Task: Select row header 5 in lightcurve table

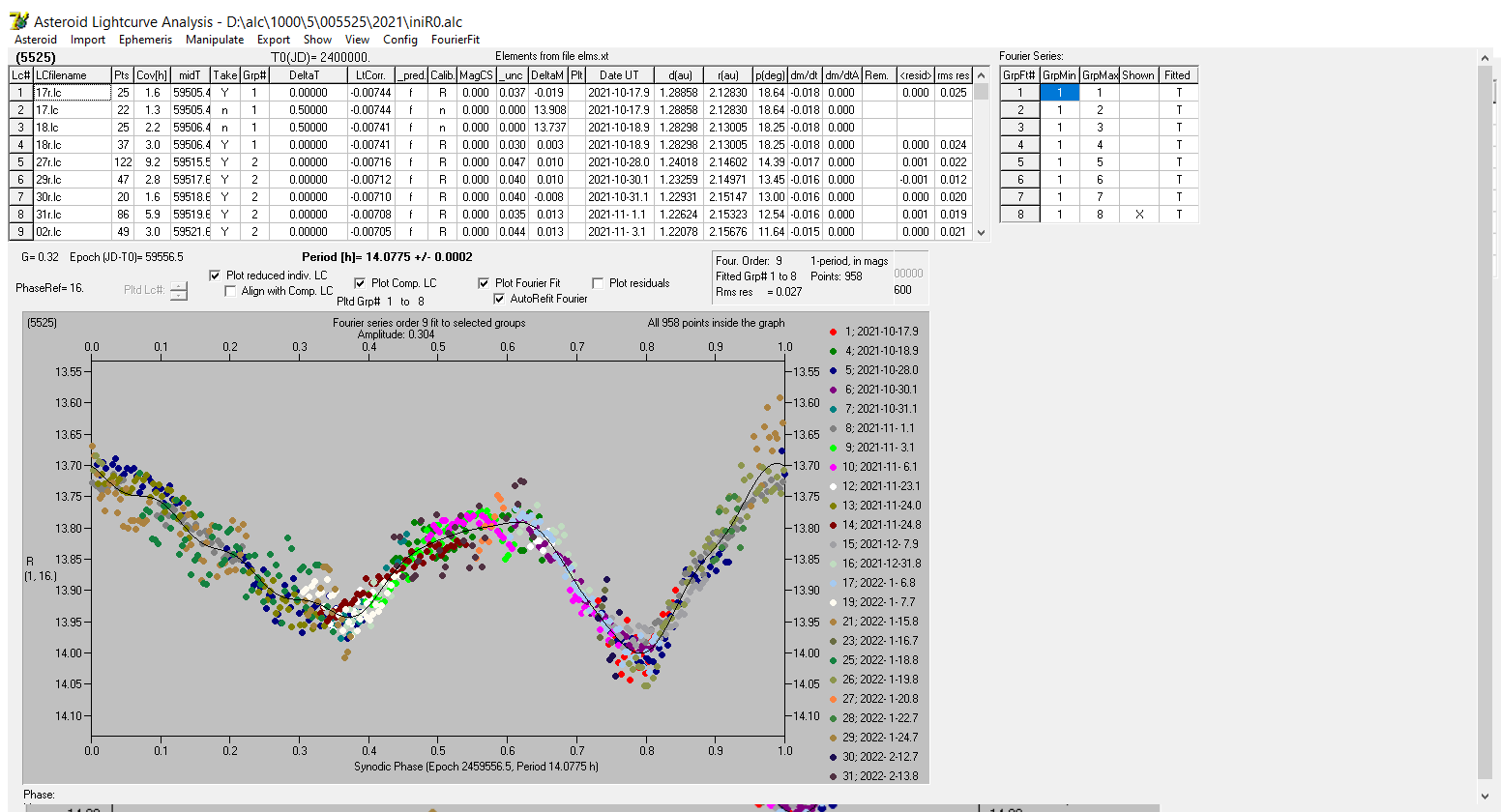Action: pyautogui.click(x=20, y=162)
